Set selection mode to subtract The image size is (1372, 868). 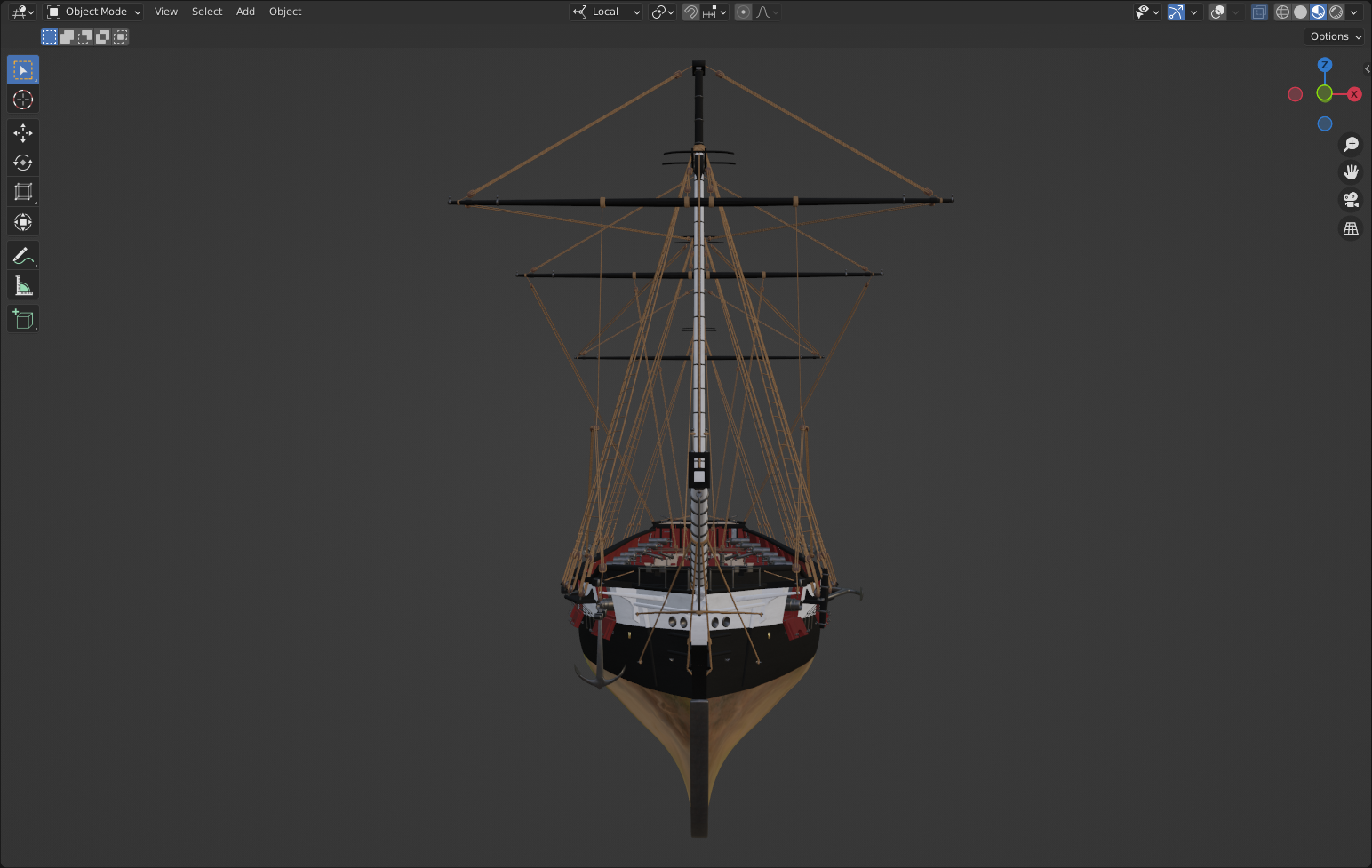[84, 36]
